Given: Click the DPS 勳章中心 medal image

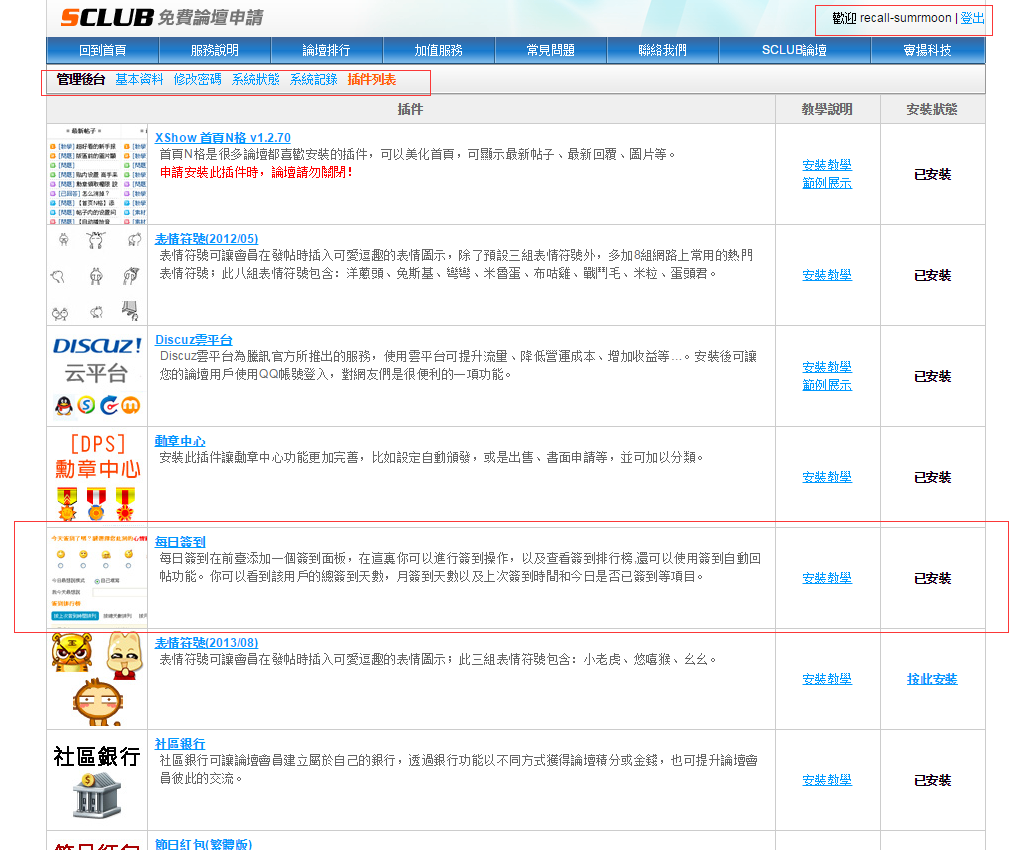Looking at the screenshot, I should click(x=97, y=477).
